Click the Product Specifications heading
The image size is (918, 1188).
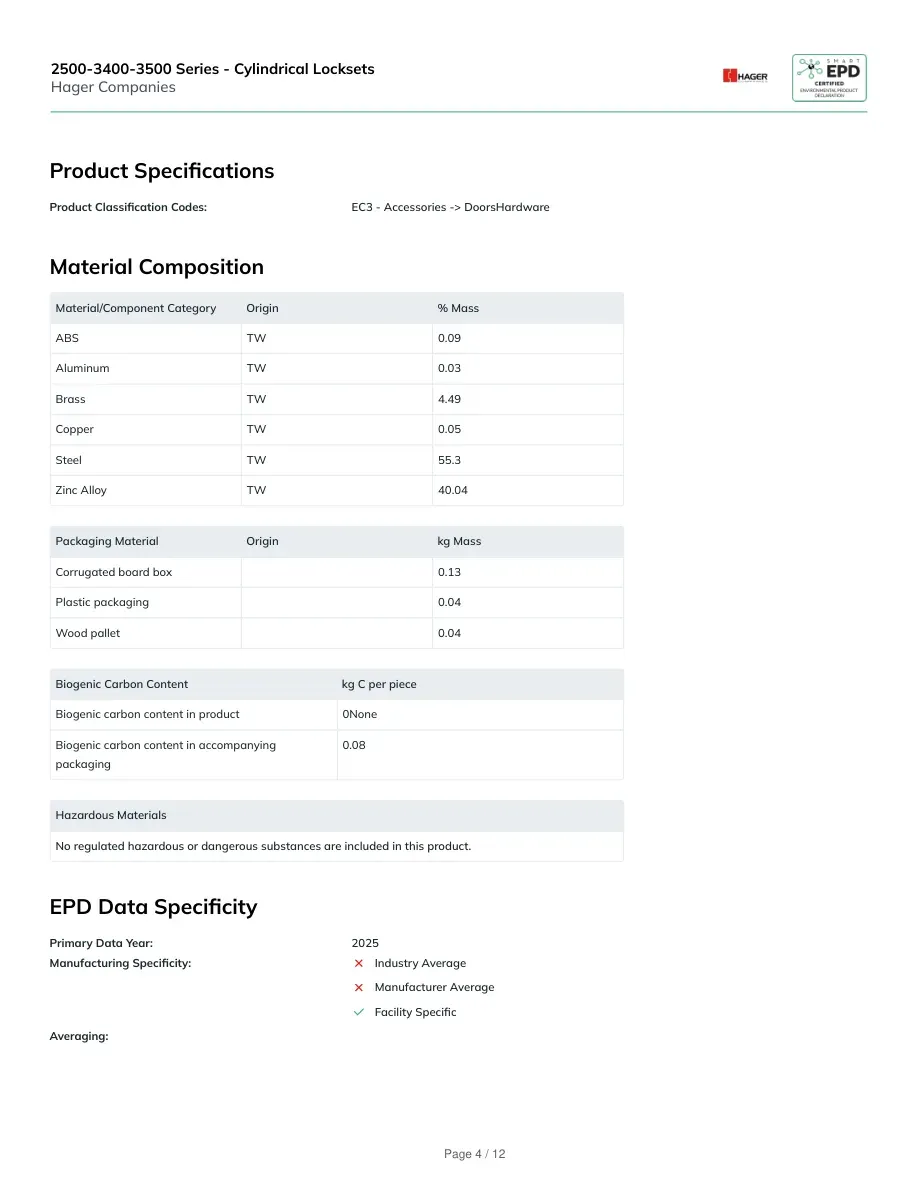(x=162, y=171)
